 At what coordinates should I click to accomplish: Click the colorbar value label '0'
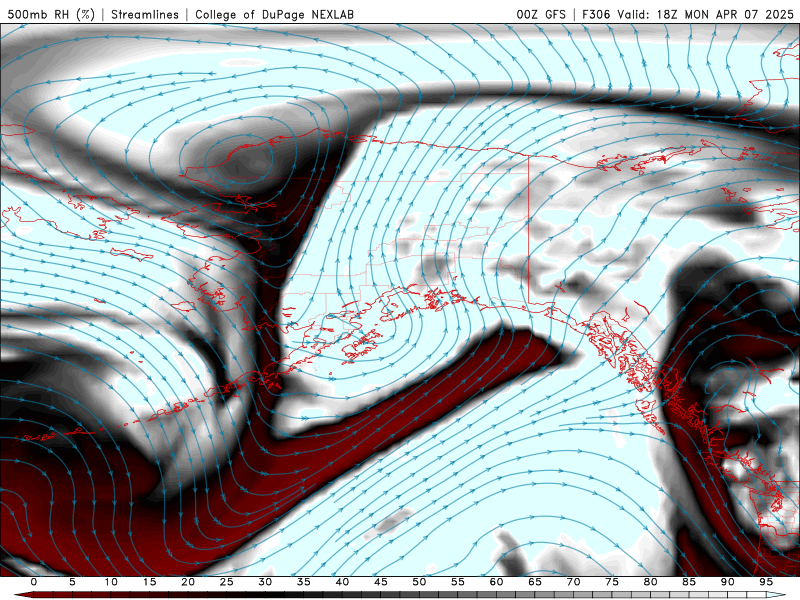(x=34, y=582)
